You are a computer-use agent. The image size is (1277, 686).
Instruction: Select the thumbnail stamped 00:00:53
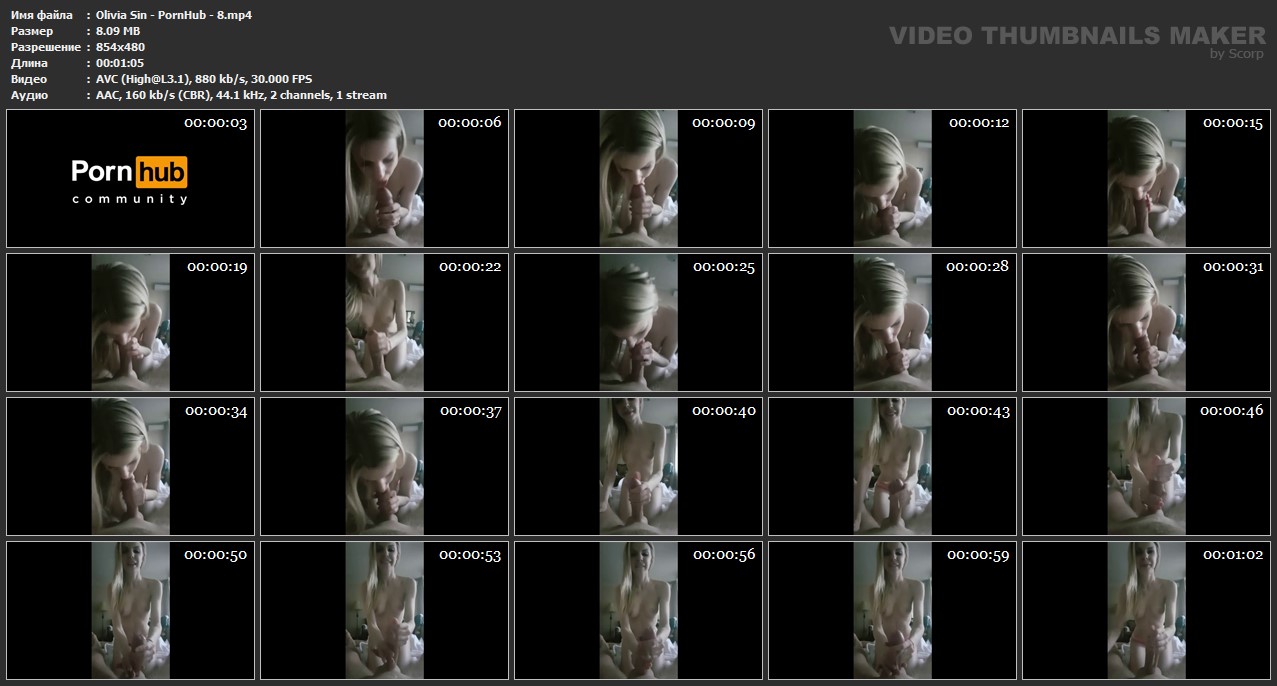(384, 610)
